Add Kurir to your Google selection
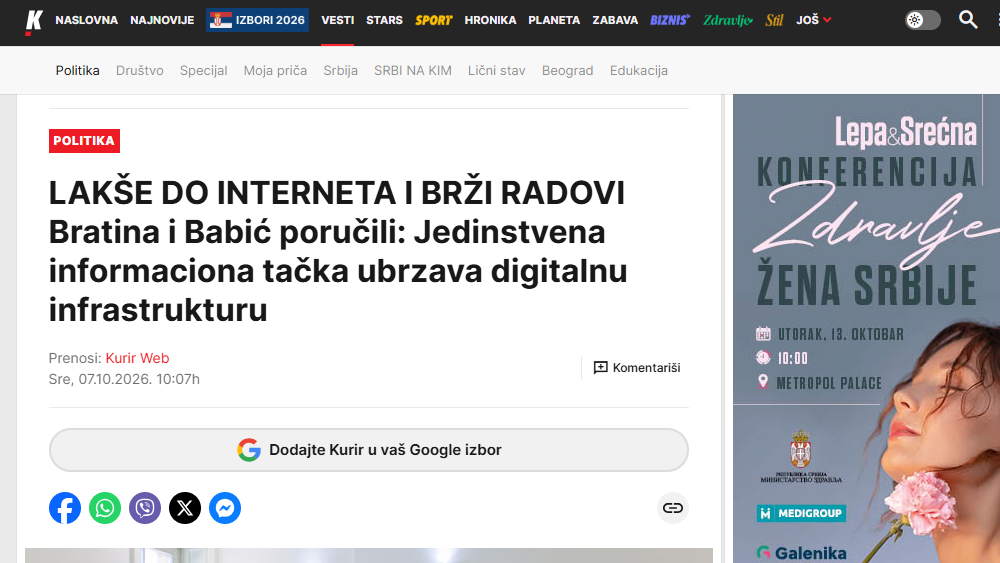The height and width of the screenshot is (563, 1000). pos(369,450)
